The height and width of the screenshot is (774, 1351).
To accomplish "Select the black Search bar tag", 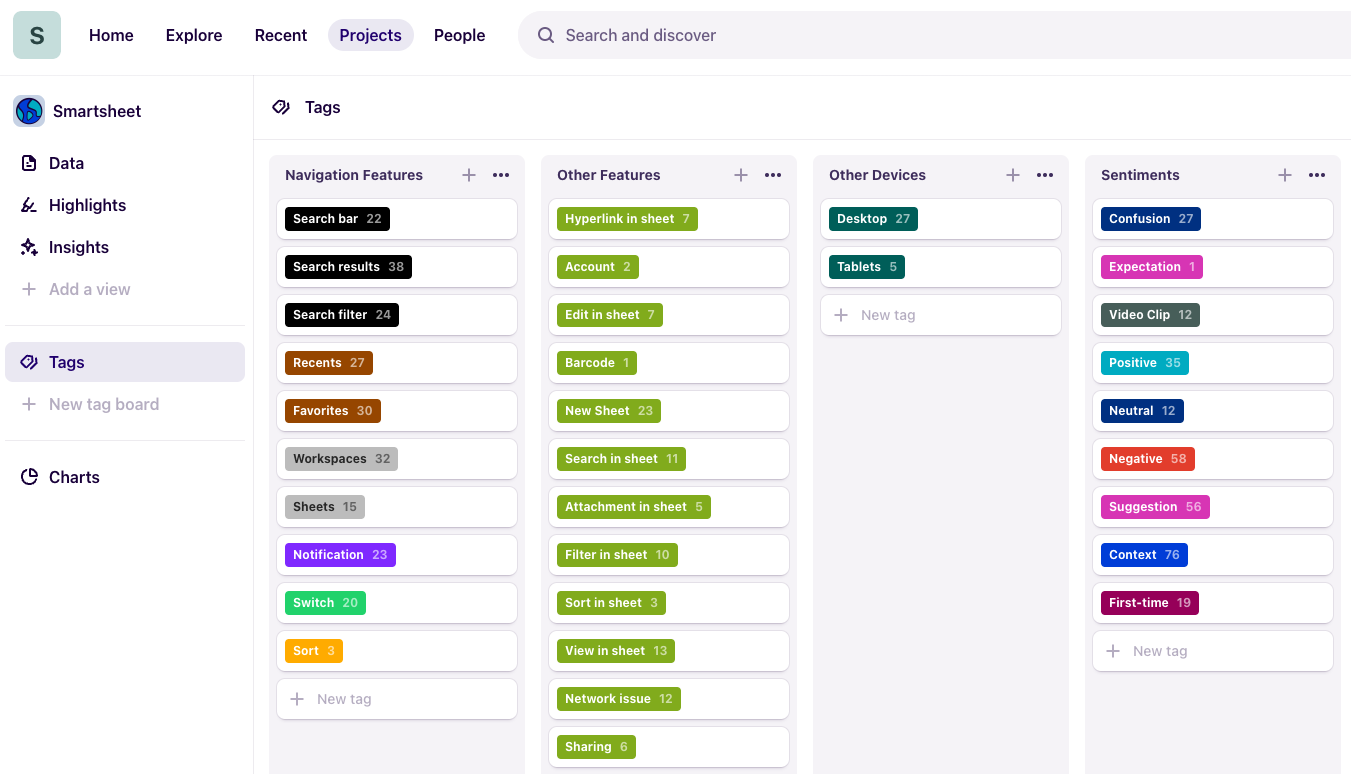I will [337, 219].
